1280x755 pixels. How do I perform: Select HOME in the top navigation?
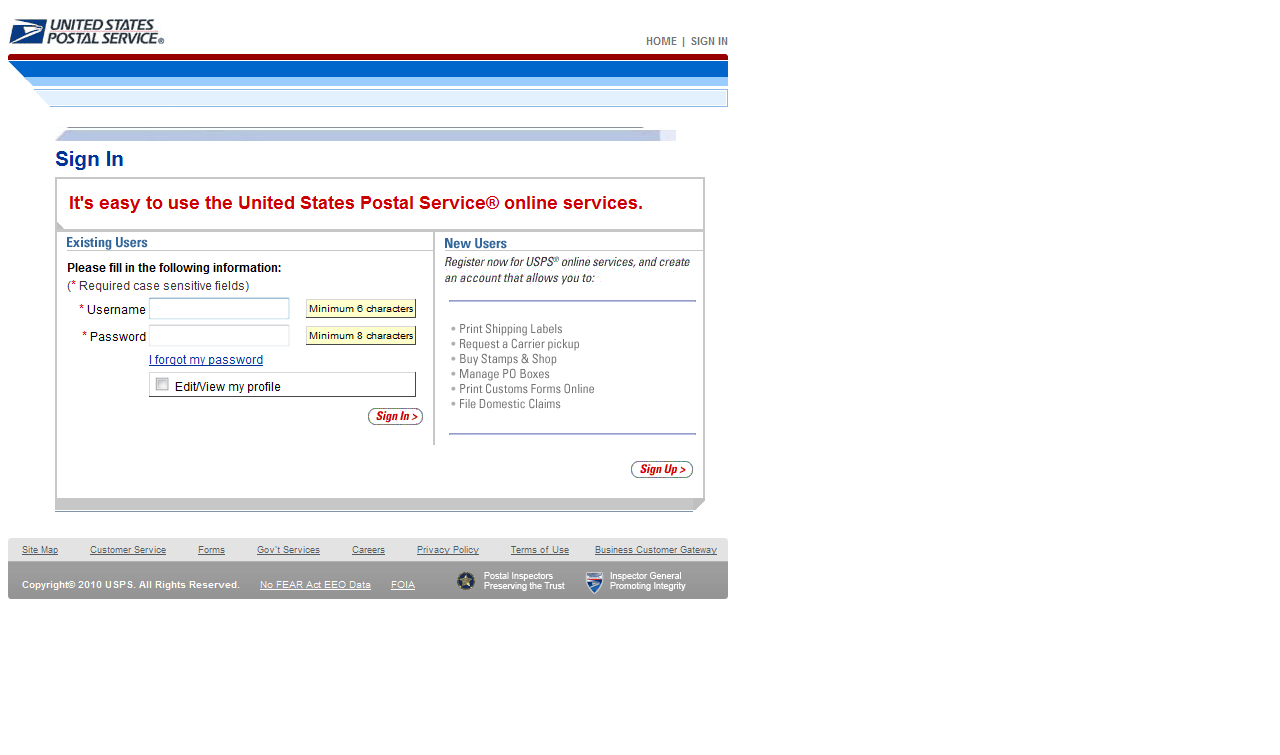(661, 41)
